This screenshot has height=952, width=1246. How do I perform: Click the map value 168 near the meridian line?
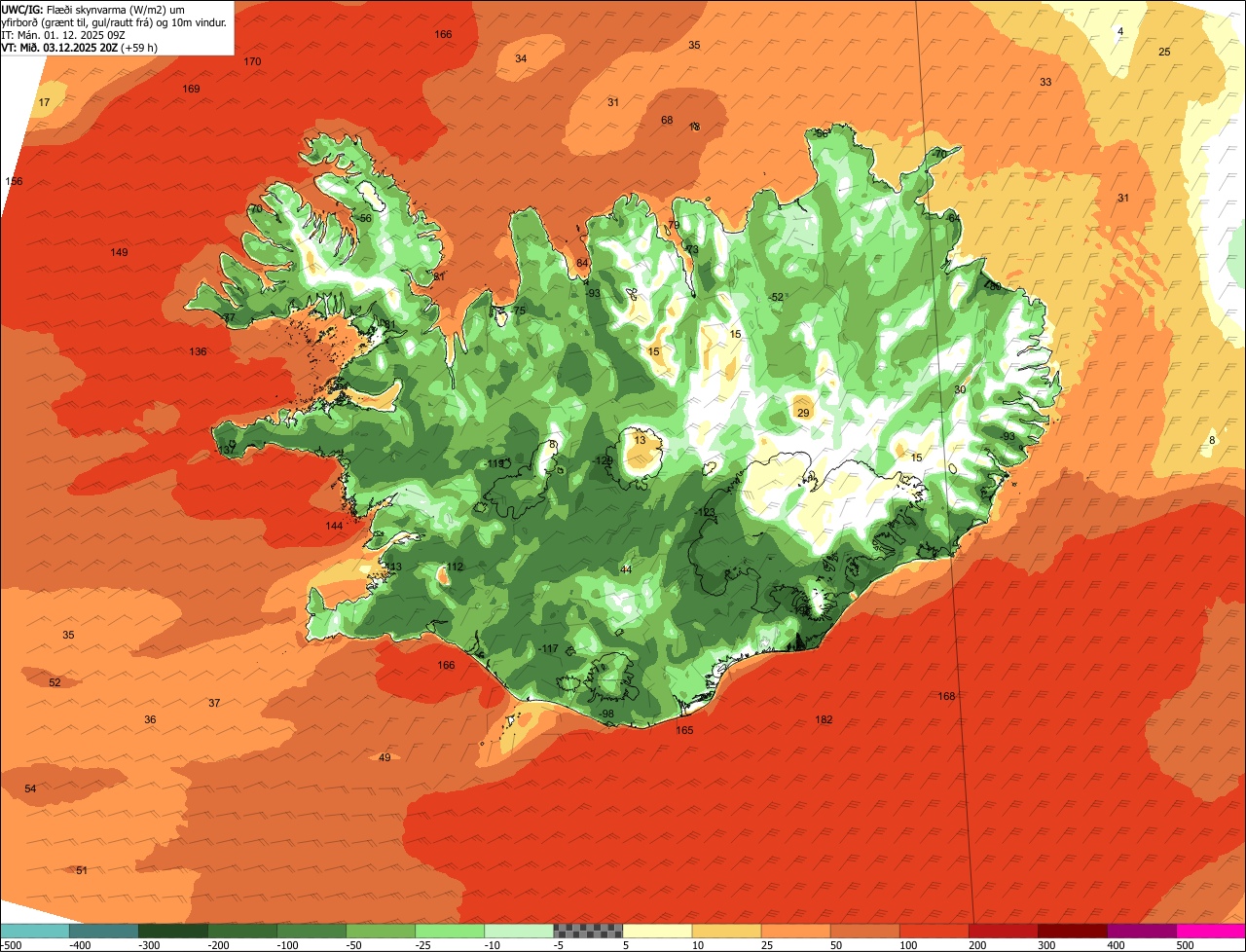(x=946, y=696)
